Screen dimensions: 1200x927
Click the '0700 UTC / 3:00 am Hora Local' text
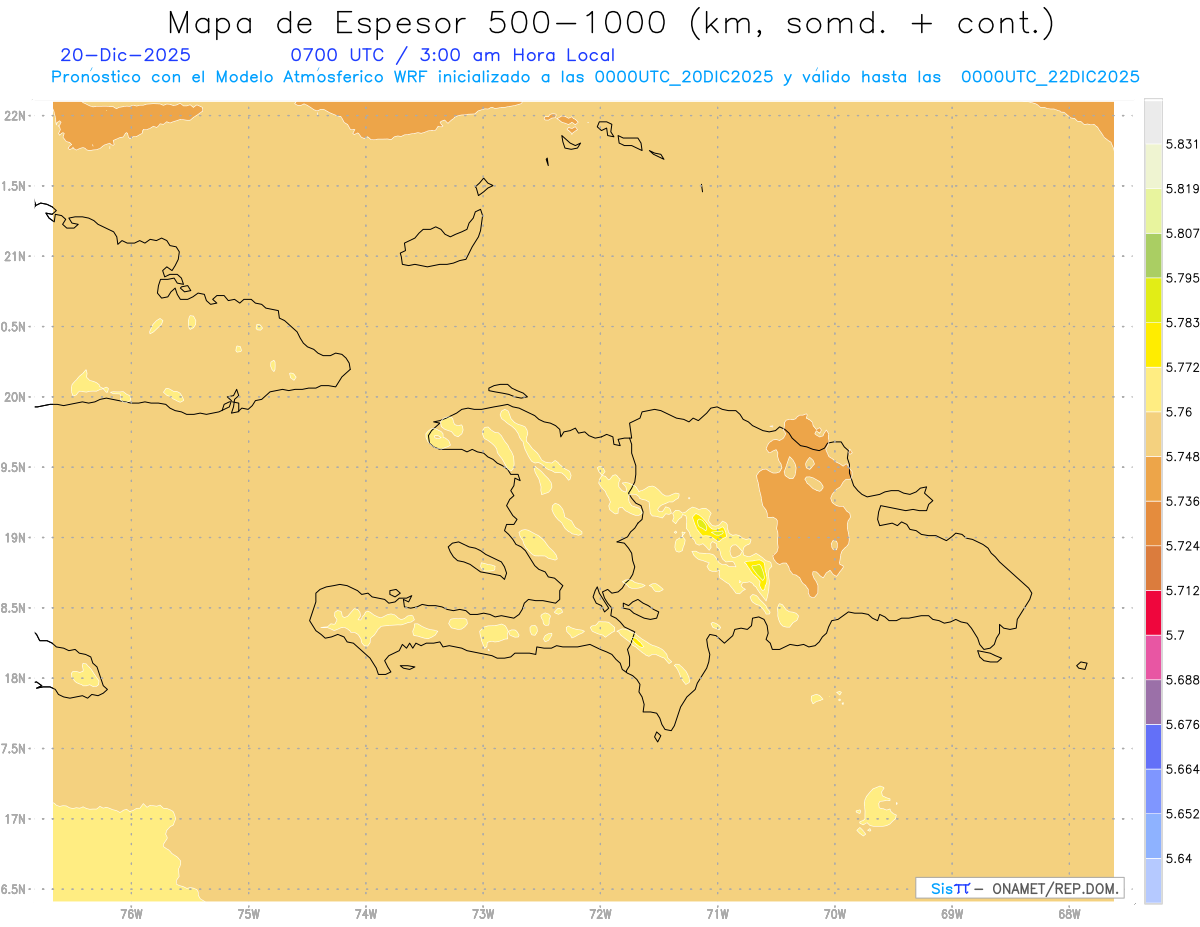(452, 55)
